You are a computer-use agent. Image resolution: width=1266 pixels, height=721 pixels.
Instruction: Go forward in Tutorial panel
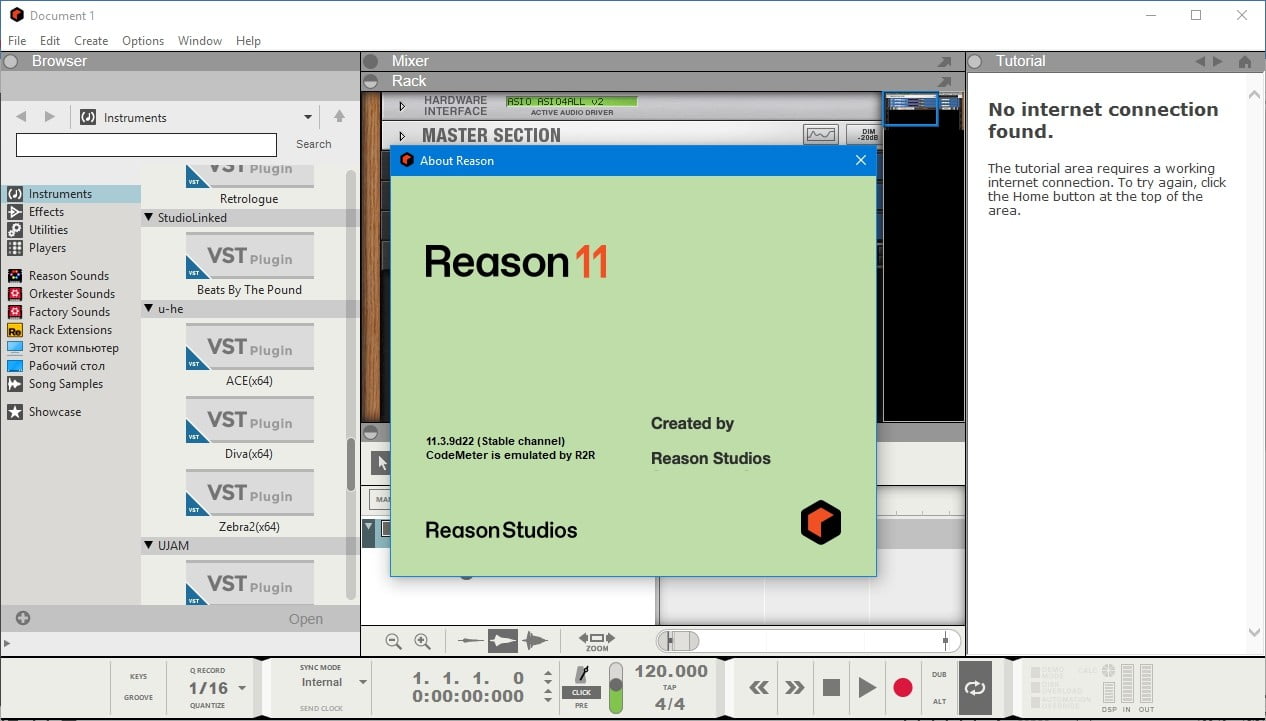click(1217, 61)
